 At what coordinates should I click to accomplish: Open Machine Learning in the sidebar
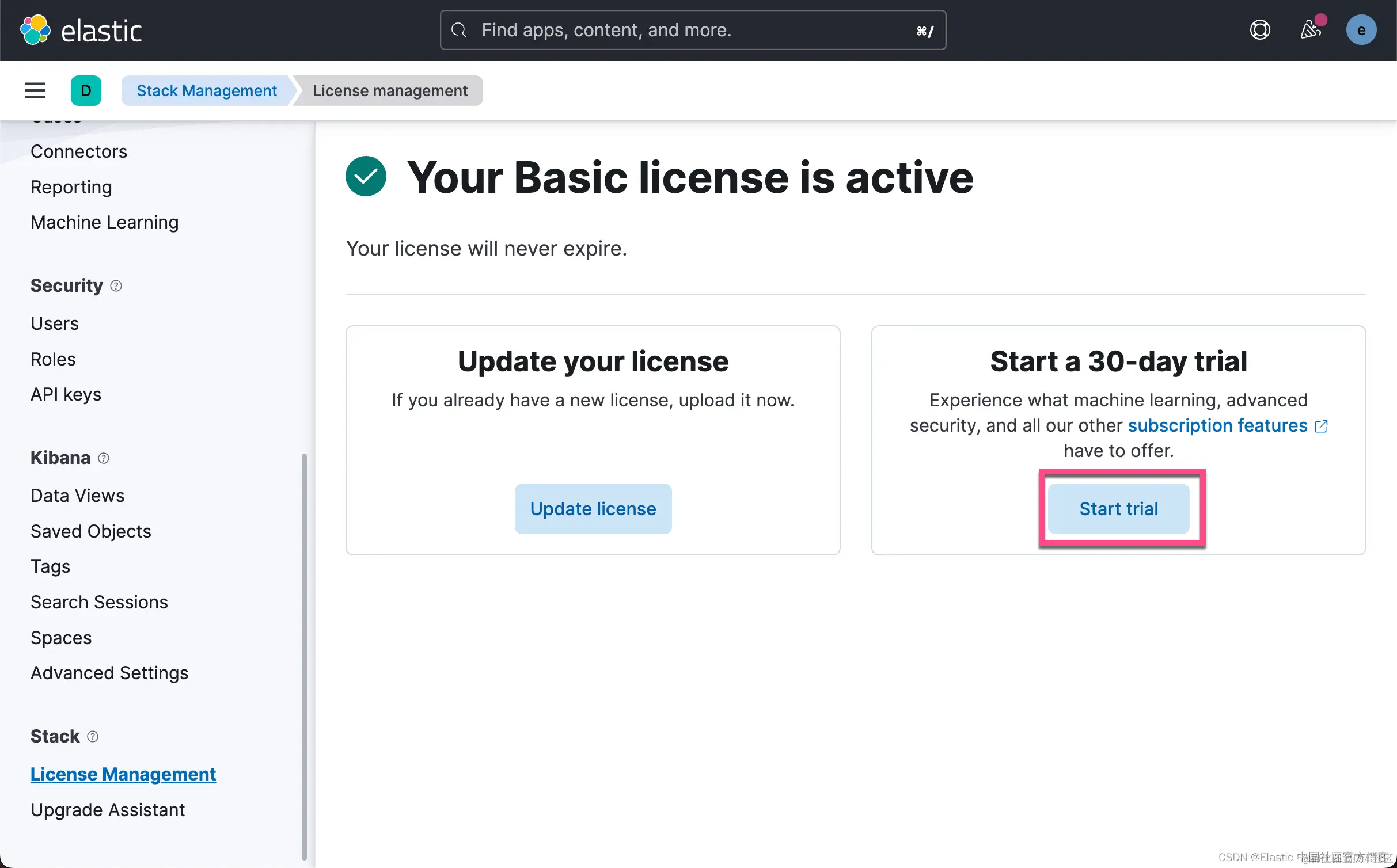[x=104, y=222]
